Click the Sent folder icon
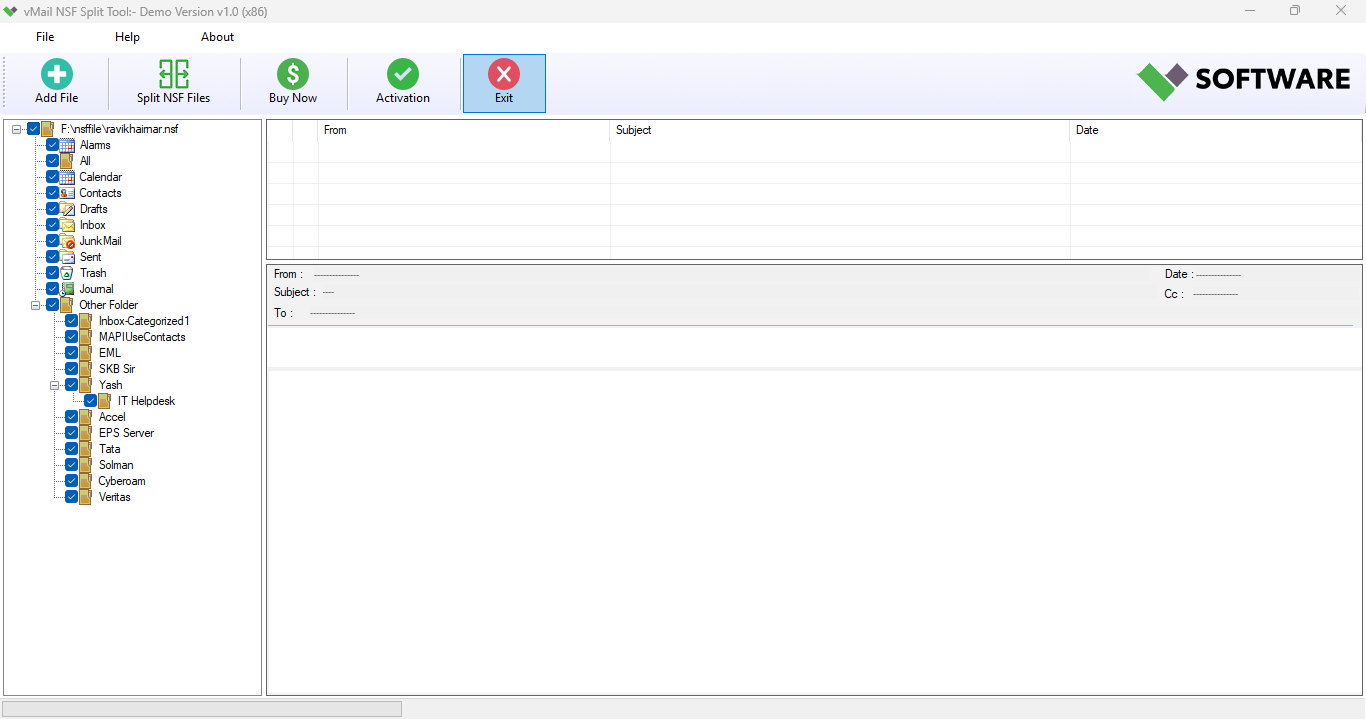Viewport: 1366px width, 720px height. click(68, 257)
